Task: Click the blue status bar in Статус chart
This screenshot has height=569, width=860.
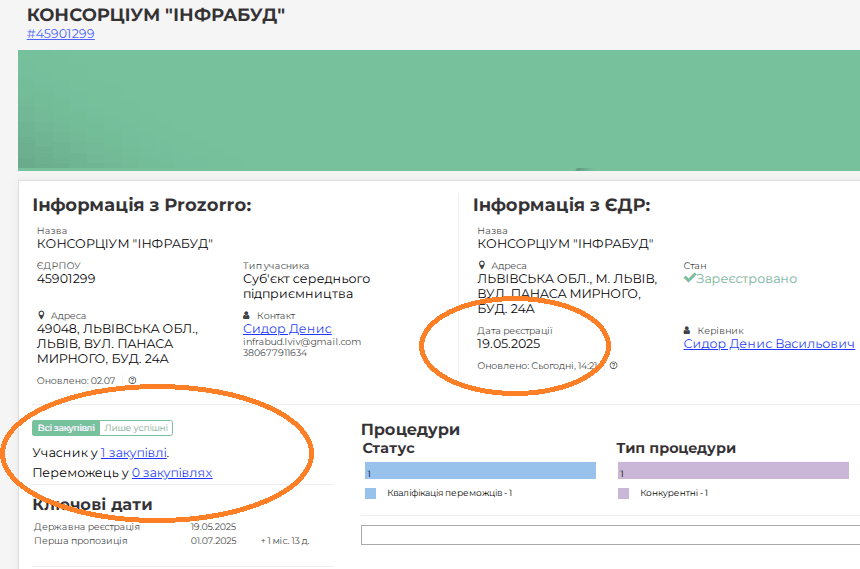Action: [480, 471]
